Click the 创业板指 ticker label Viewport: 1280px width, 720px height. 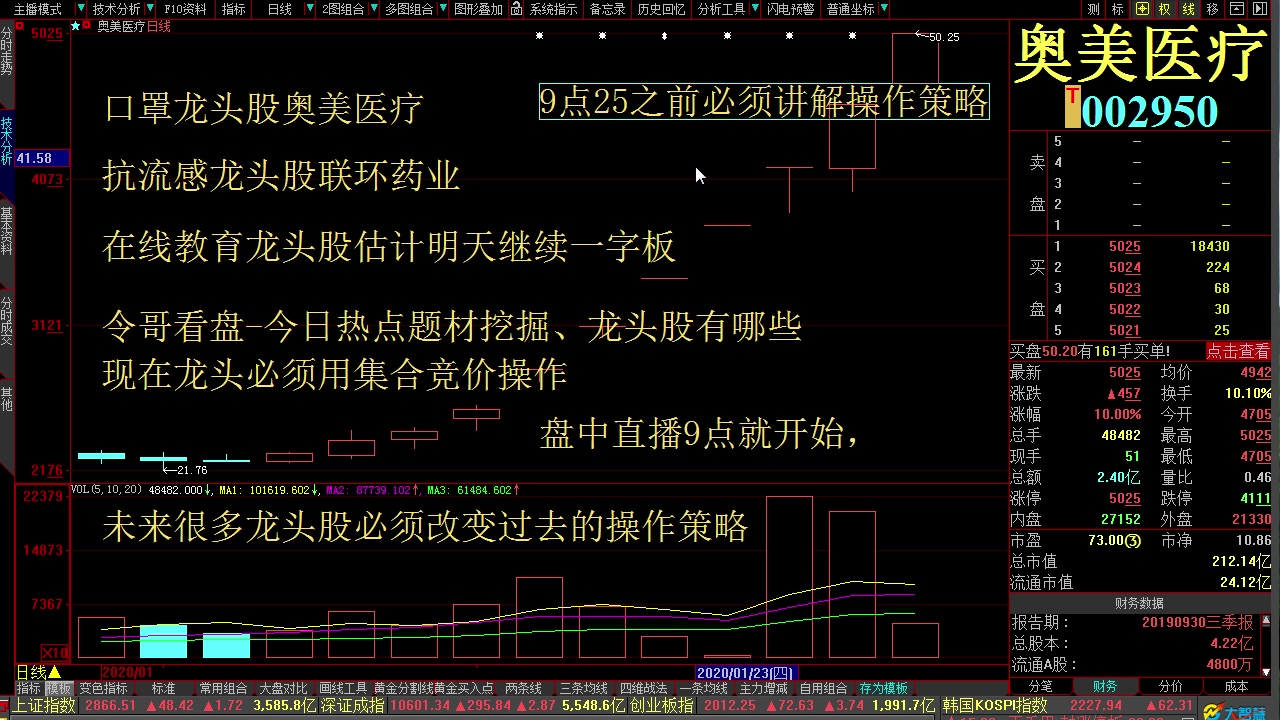coord(660,706)
